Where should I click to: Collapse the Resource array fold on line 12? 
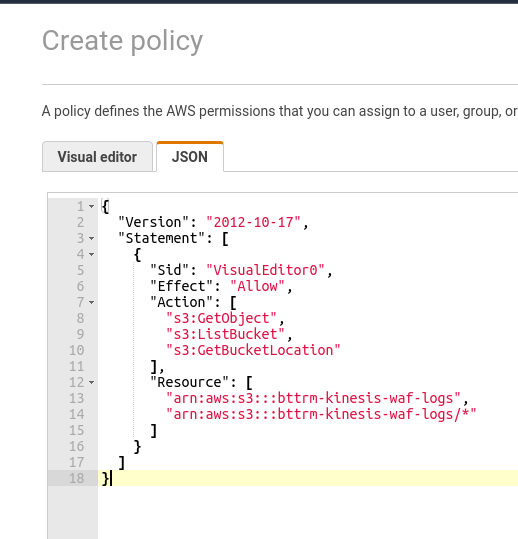point(91,382)
